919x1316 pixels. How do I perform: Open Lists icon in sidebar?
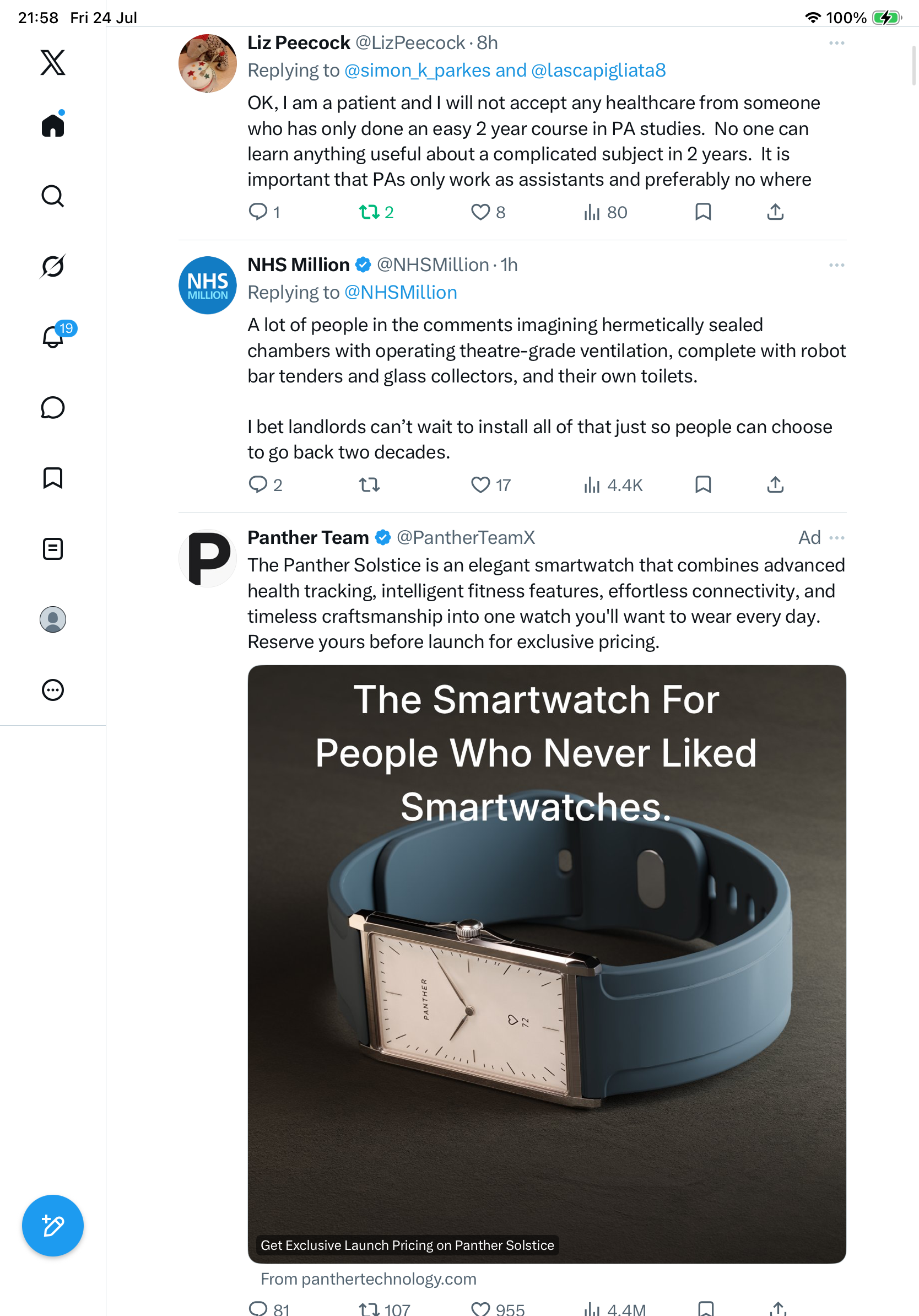click(53, 548)
